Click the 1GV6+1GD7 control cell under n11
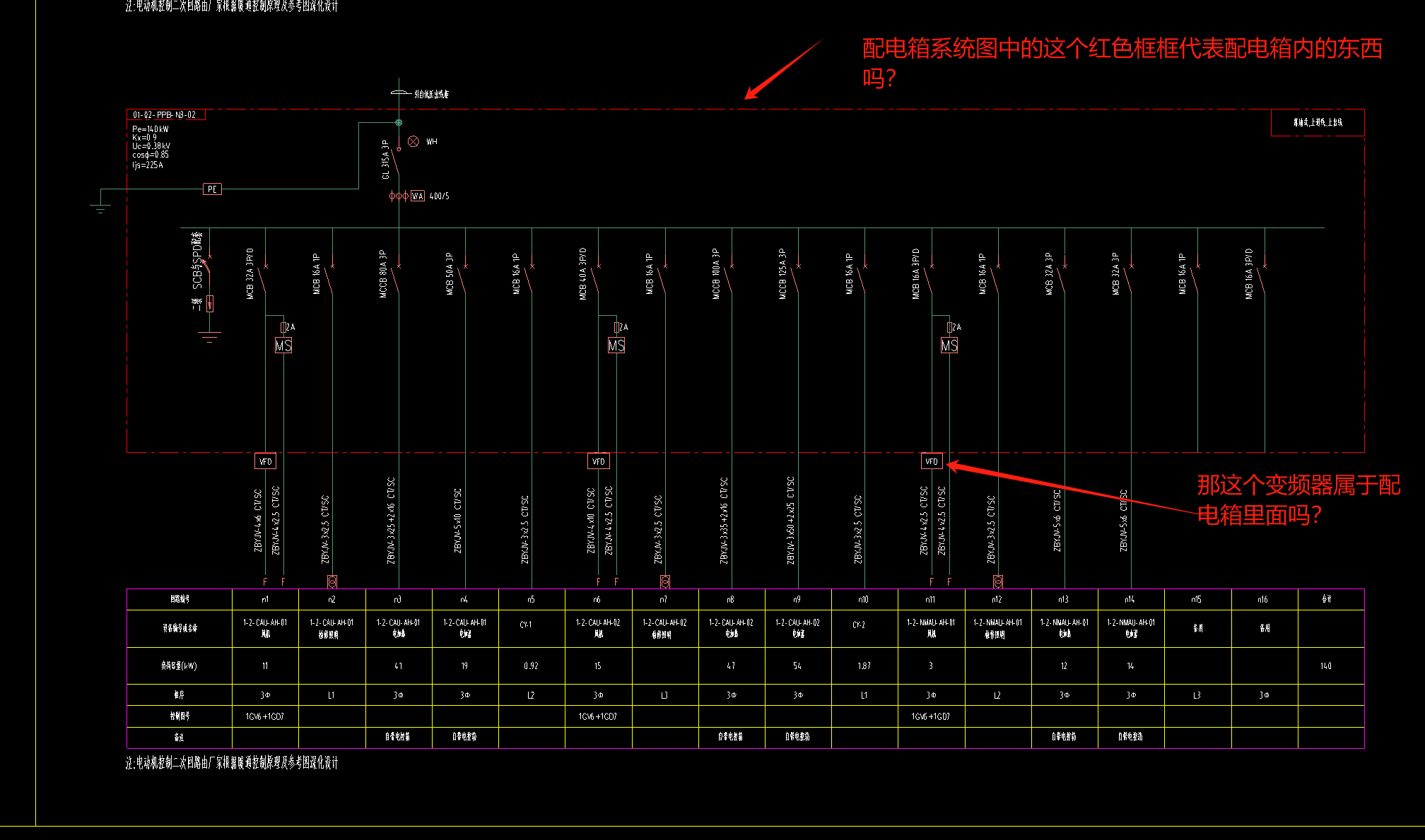1425x840 pixels. [x=931, y=716]
